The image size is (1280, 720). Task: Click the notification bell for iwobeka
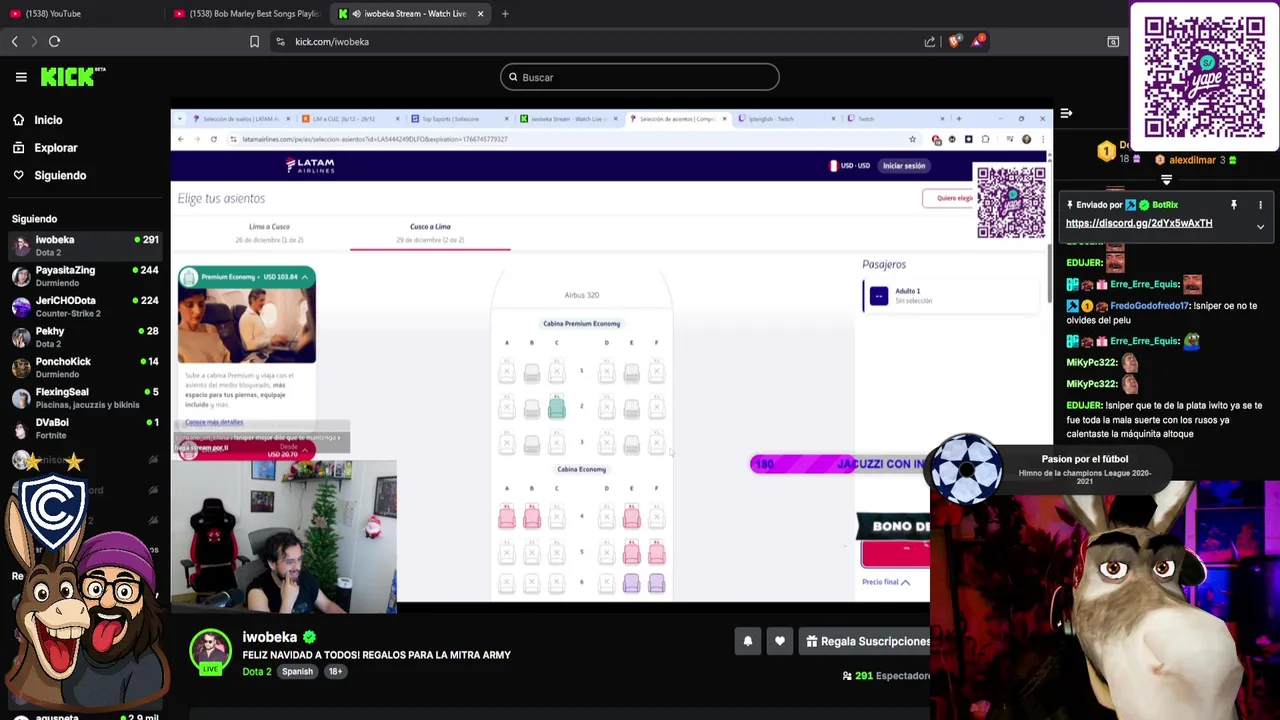click(747, 641)
